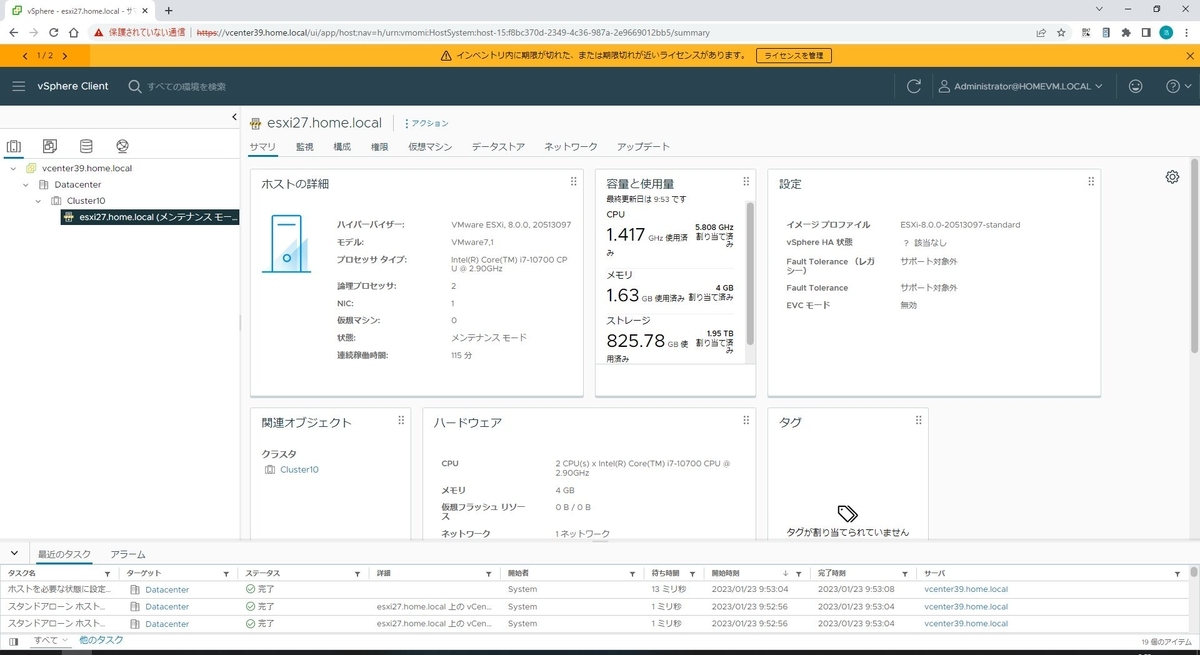
Task: Select the Hosts and Clusters inventory icon
Action: 14,146
